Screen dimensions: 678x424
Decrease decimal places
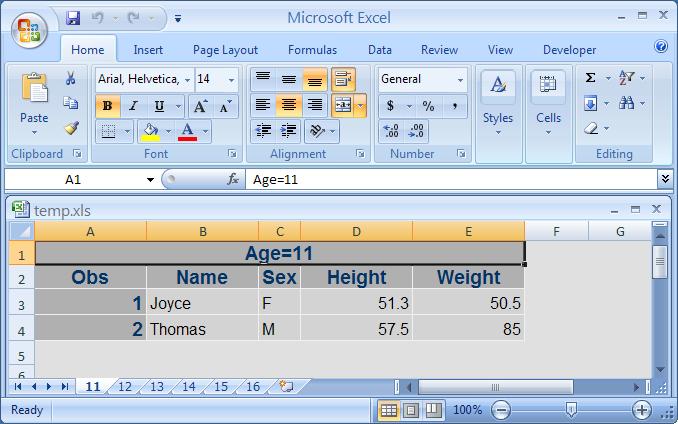416,131
